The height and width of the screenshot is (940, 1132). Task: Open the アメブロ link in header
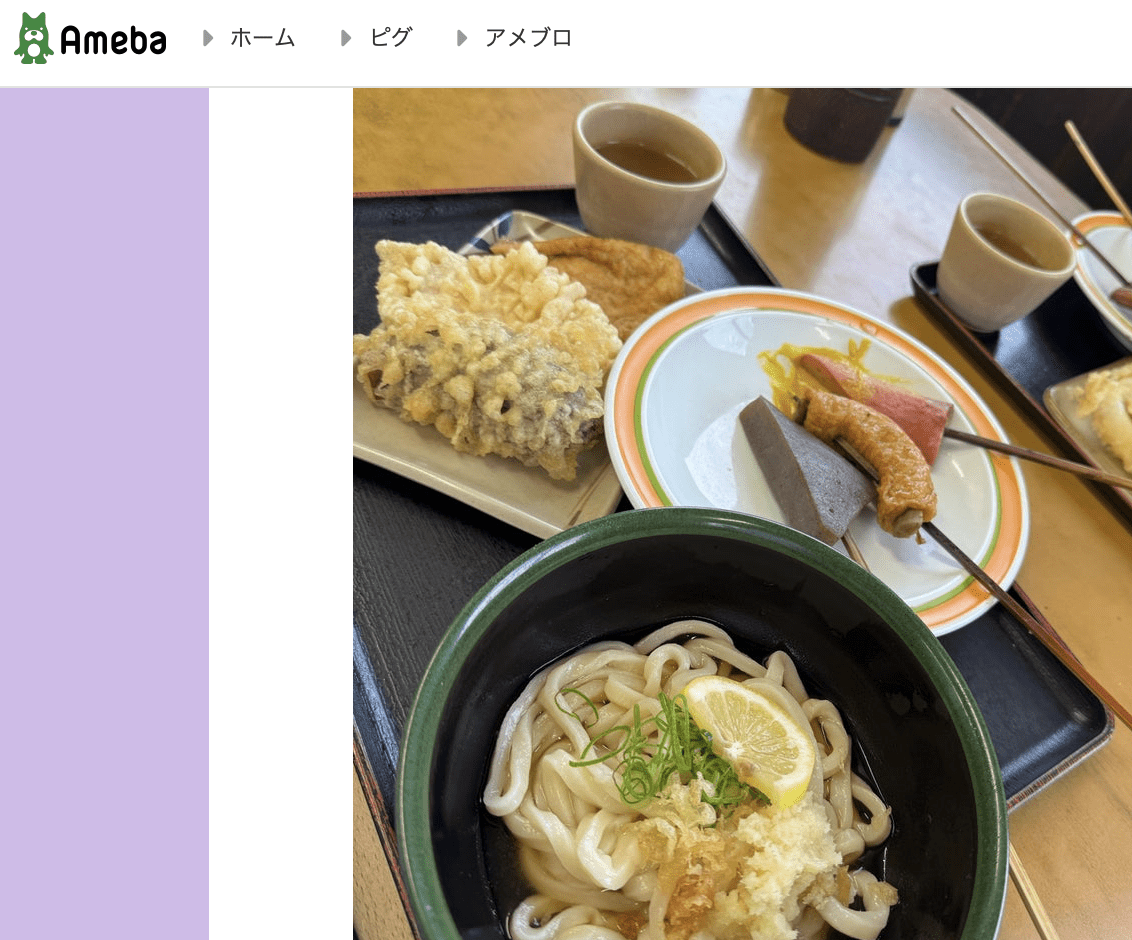528,38
